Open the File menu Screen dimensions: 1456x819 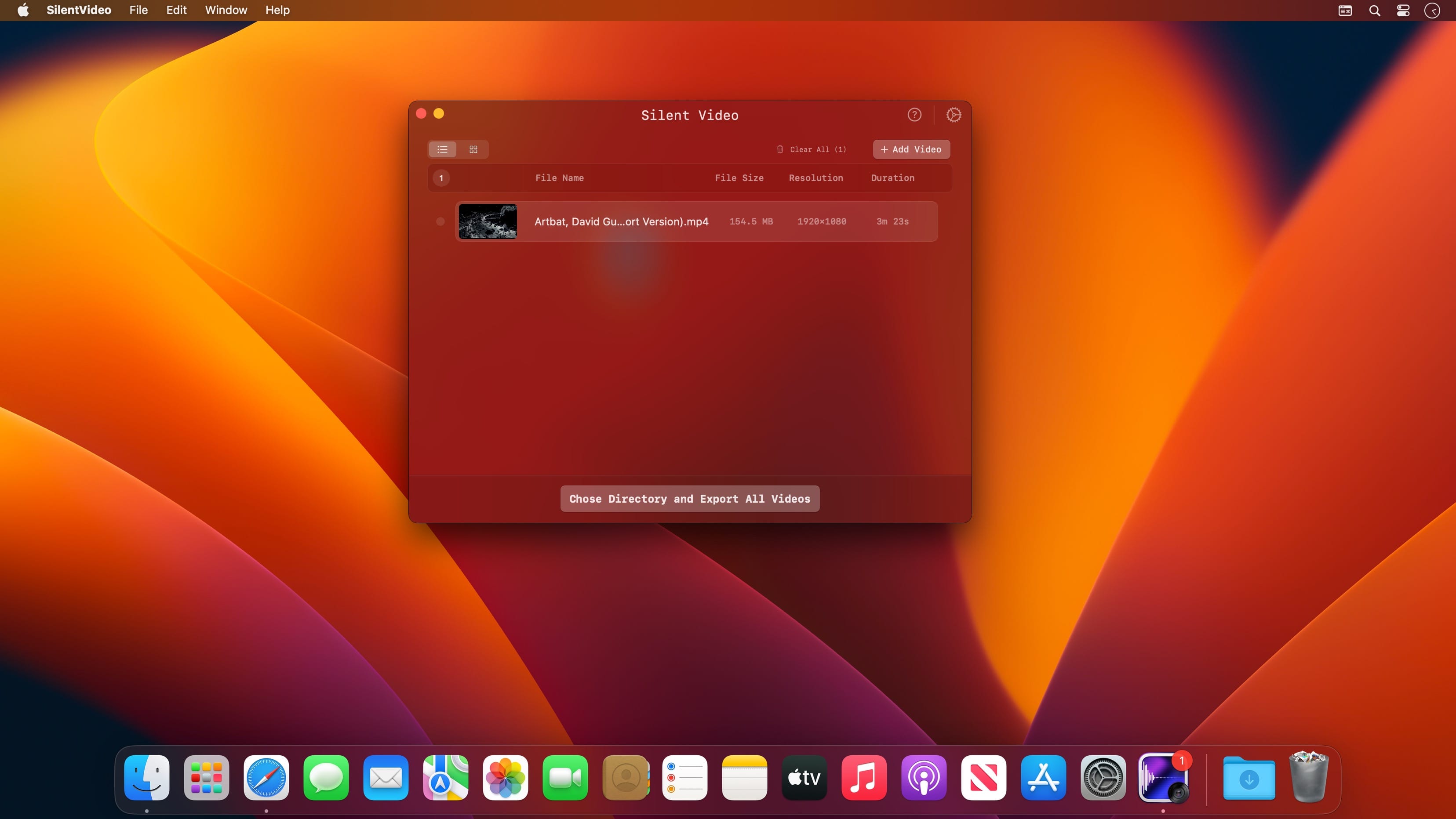[x=138, y=10]
